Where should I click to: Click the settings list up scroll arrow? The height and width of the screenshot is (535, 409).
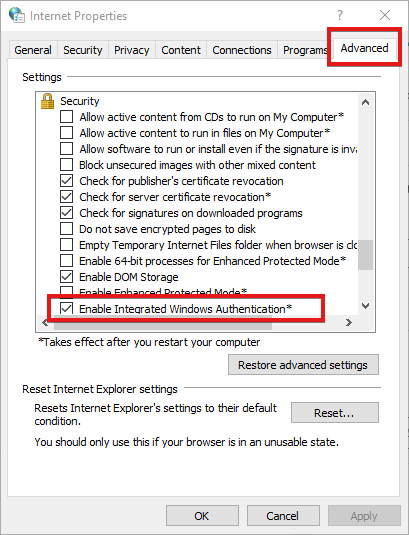(365, 102)
